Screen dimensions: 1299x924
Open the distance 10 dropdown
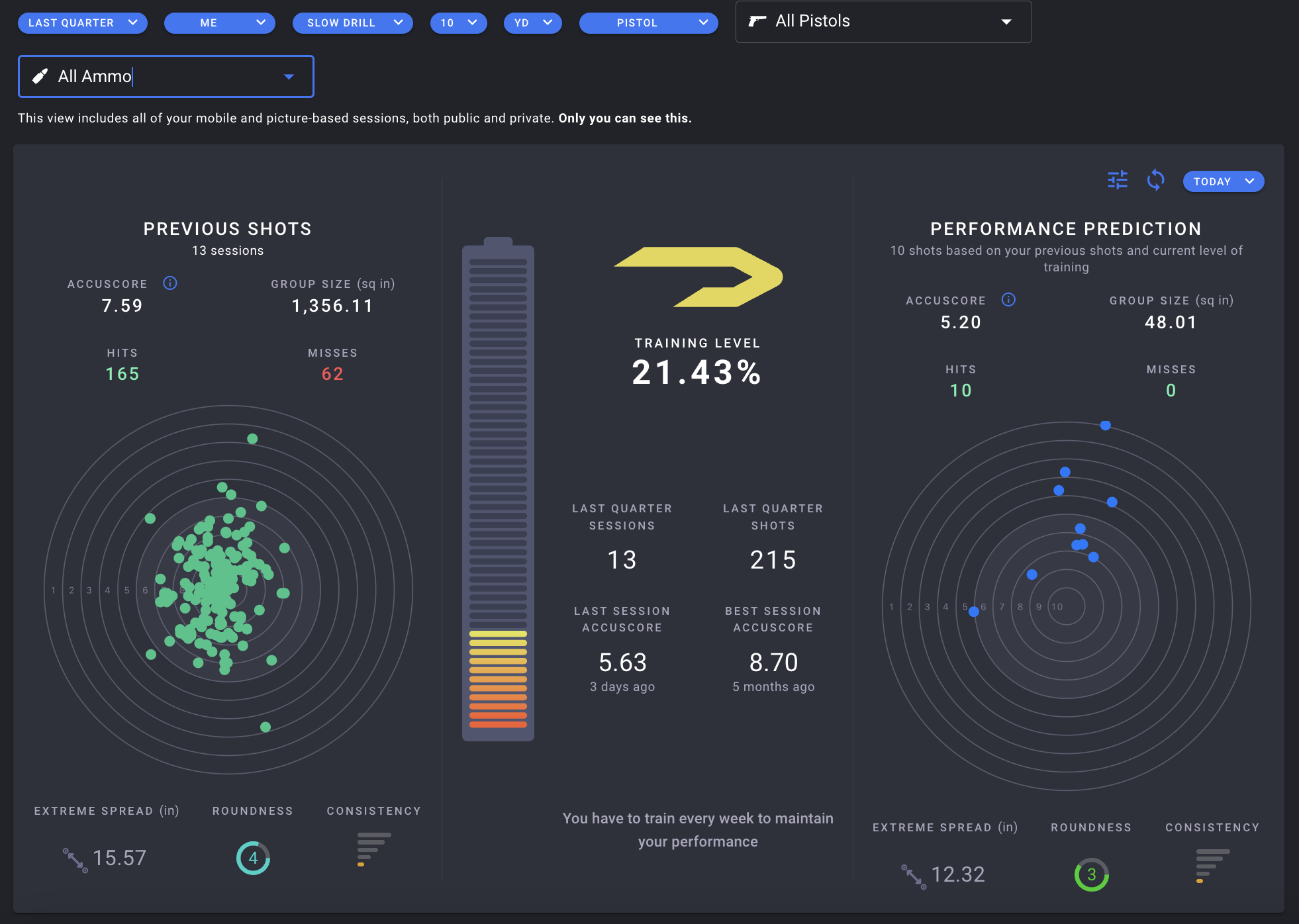(459, 23)
